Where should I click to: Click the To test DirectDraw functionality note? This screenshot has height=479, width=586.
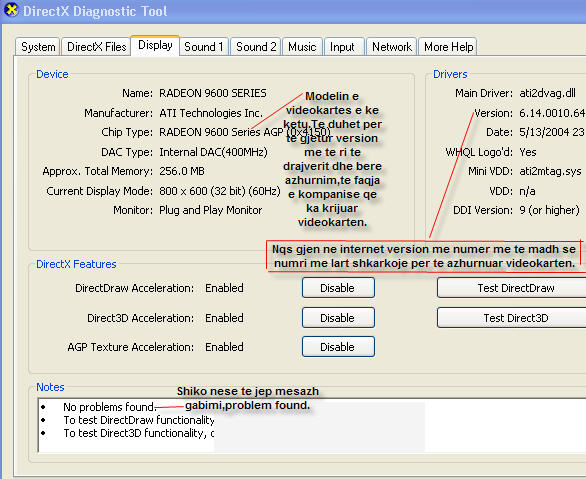tap(139, 420)
